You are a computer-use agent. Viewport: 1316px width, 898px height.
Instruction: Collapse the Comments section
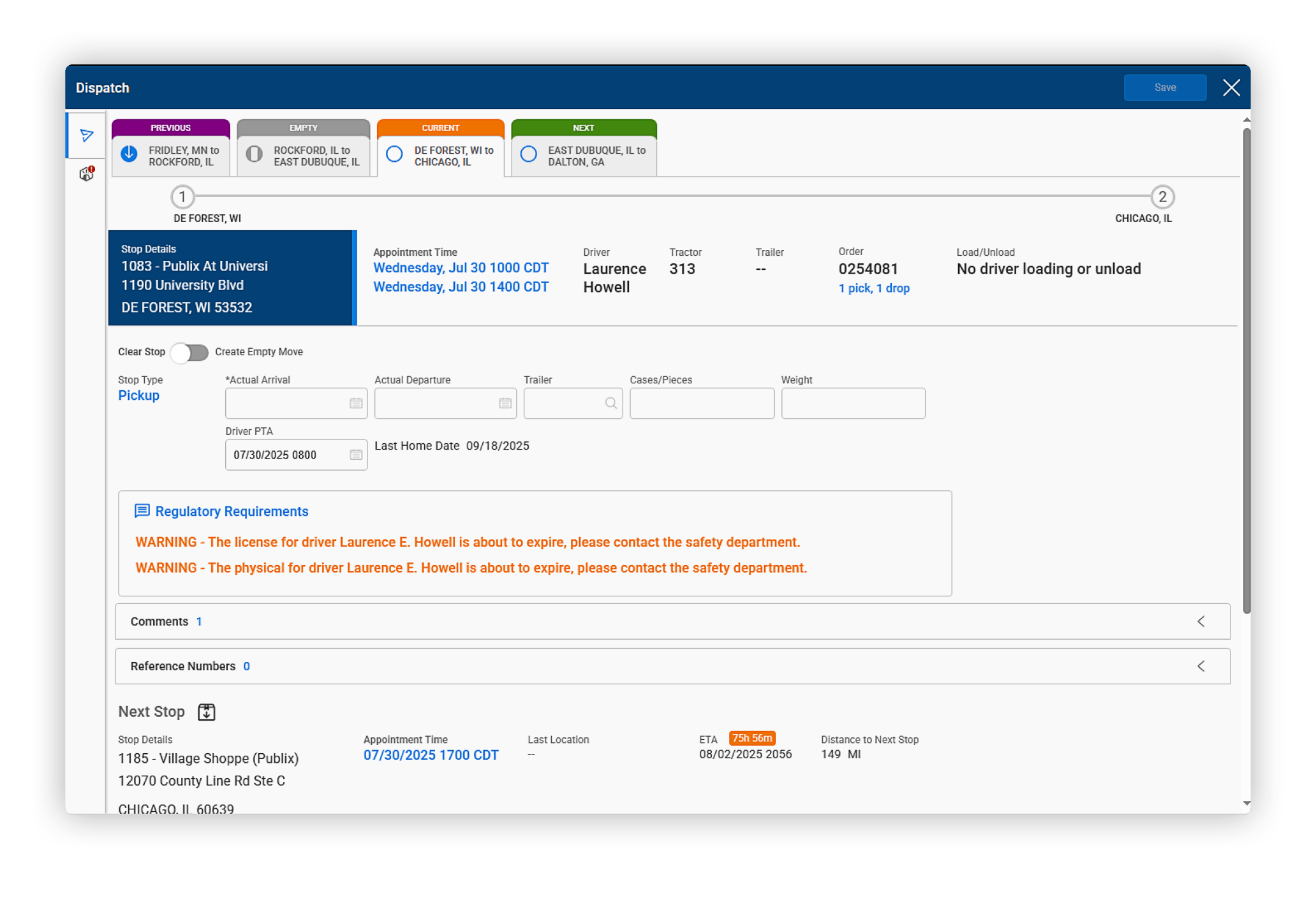[1202, 621]
